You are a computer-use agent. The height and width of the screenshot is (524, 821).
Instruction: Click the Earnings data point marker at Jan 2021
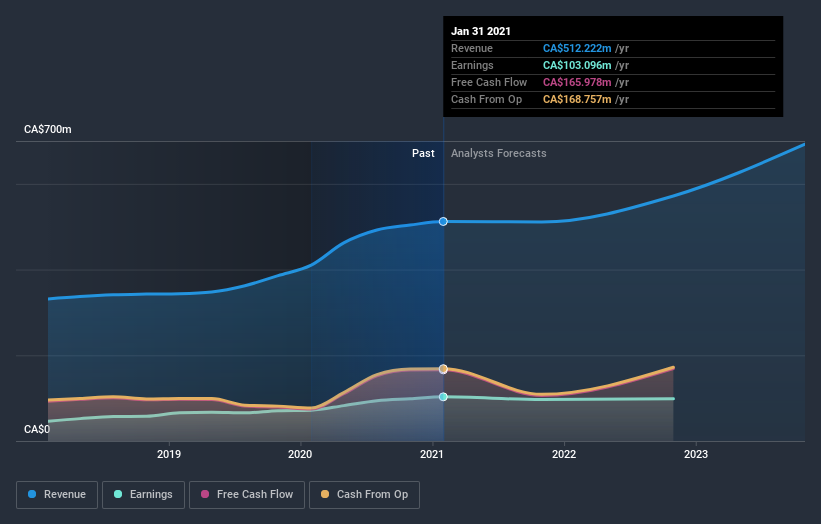443,397
